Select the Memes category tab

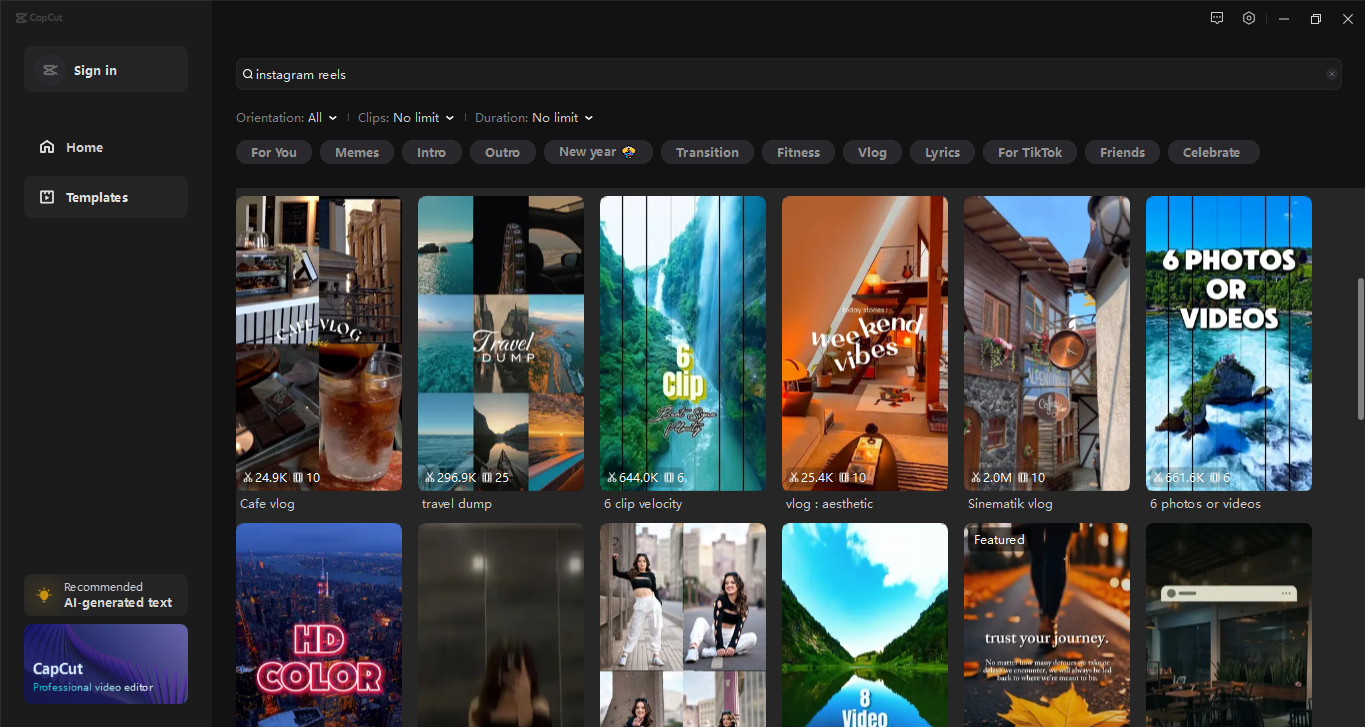(x=356, y=152)
